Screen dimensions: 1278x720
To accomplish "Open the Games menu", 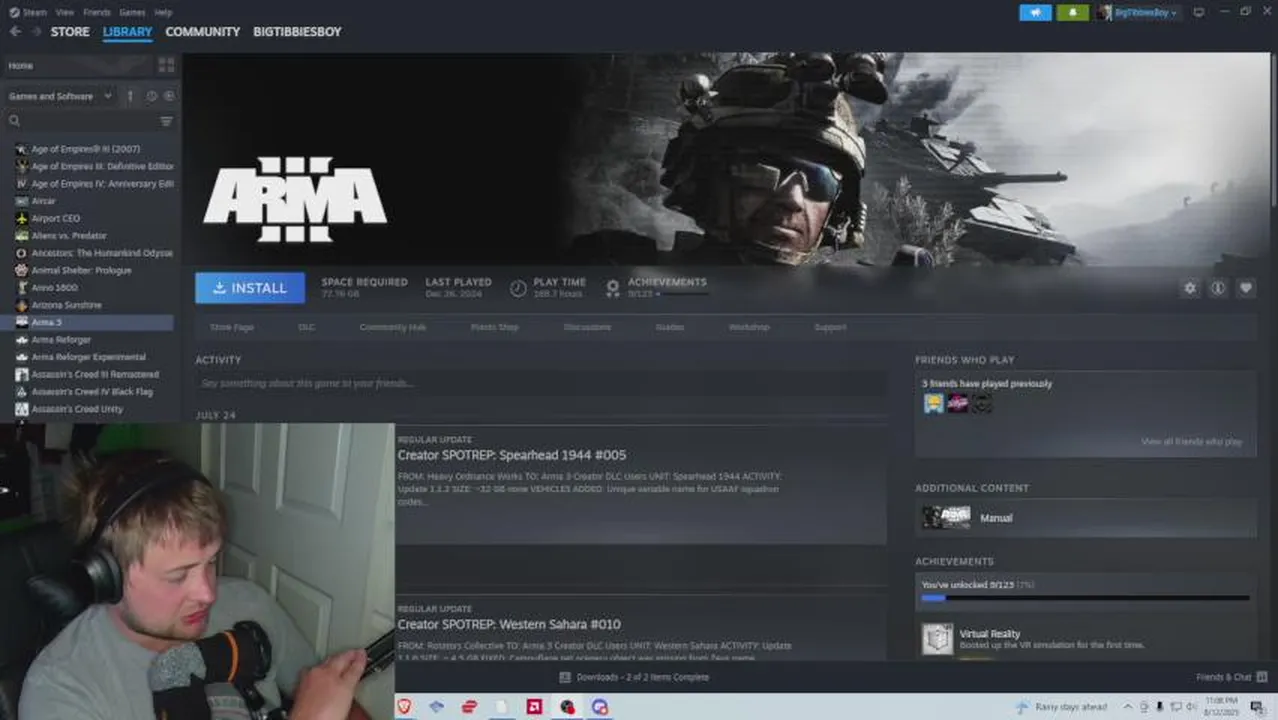I will [132, 13].
